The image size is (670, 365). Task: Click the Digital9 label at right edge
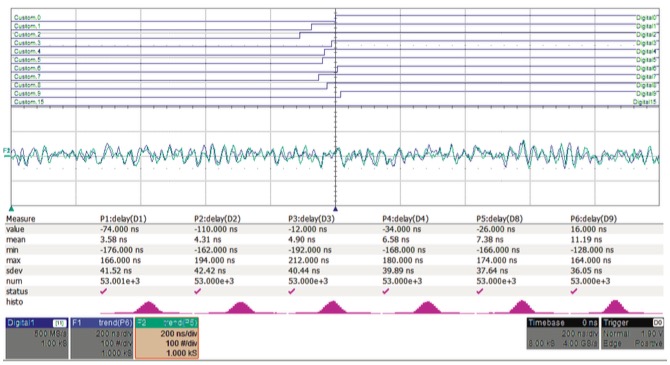point(646,94)
